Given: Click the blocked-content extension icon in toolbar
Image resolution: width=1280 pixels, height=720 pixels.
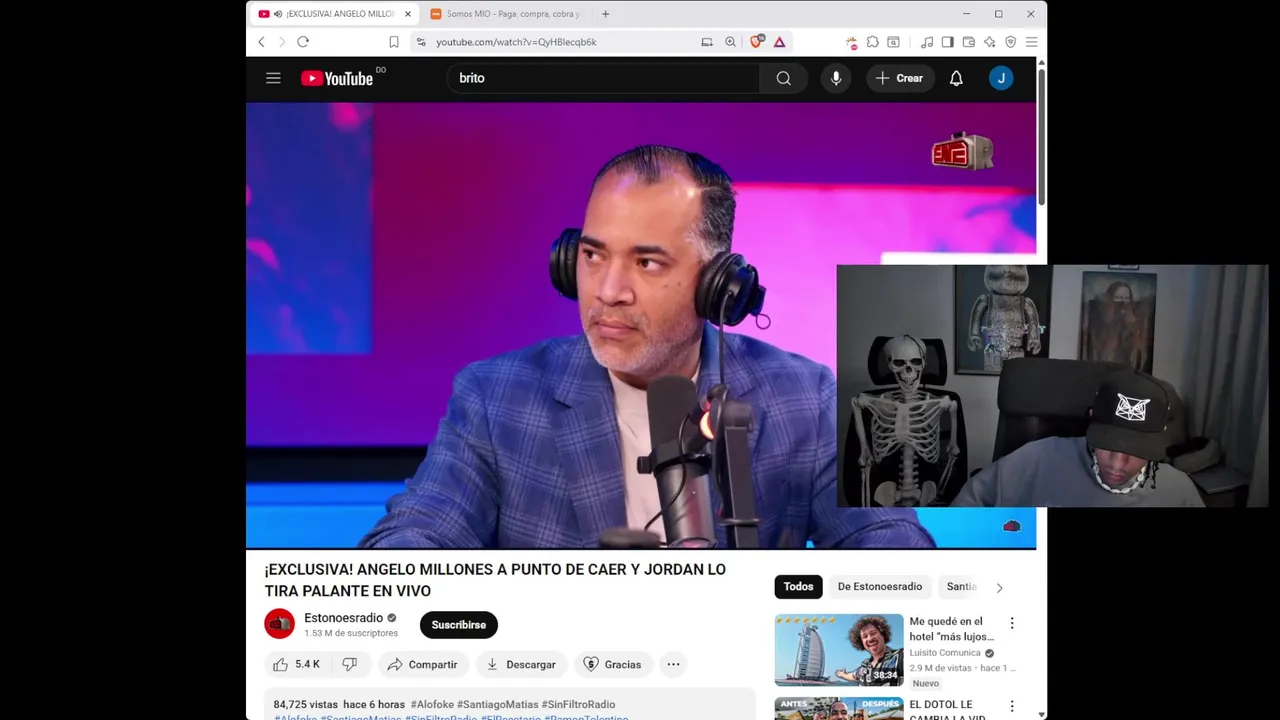Looking at the screenshot, I should point(851,42).
